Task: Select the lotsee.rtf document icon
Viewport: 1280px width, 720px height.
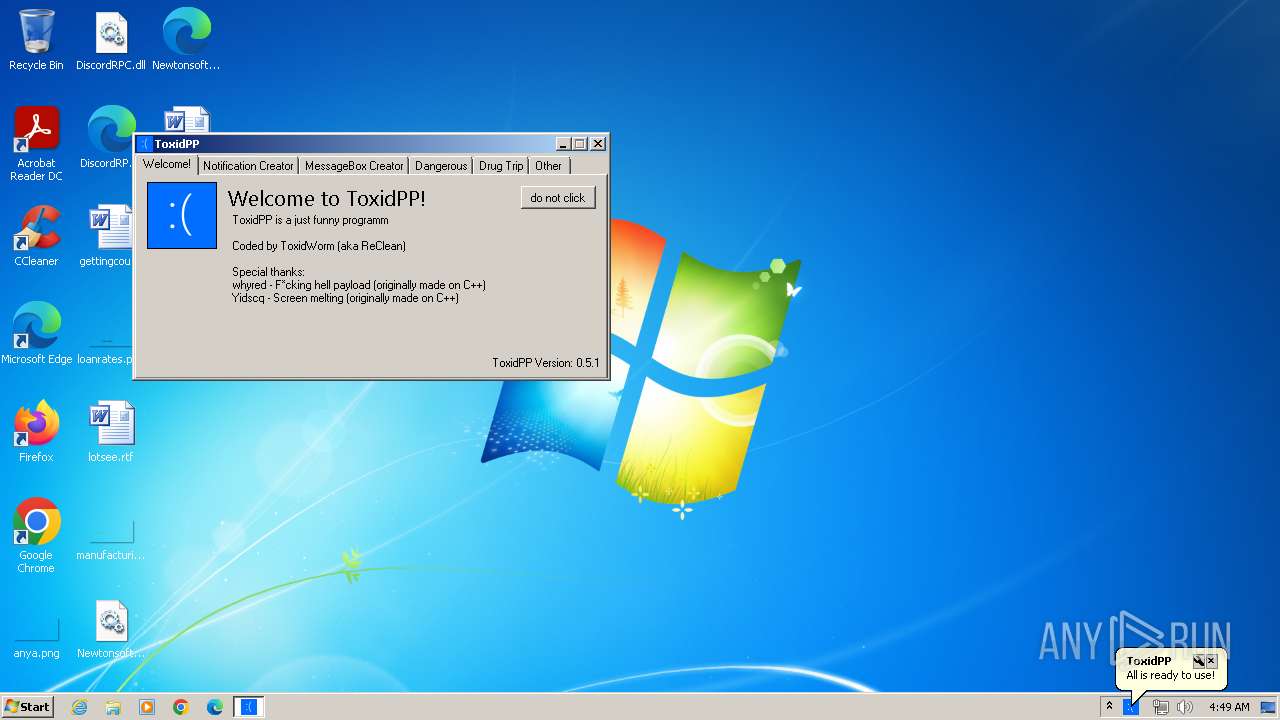Action: 111,432
